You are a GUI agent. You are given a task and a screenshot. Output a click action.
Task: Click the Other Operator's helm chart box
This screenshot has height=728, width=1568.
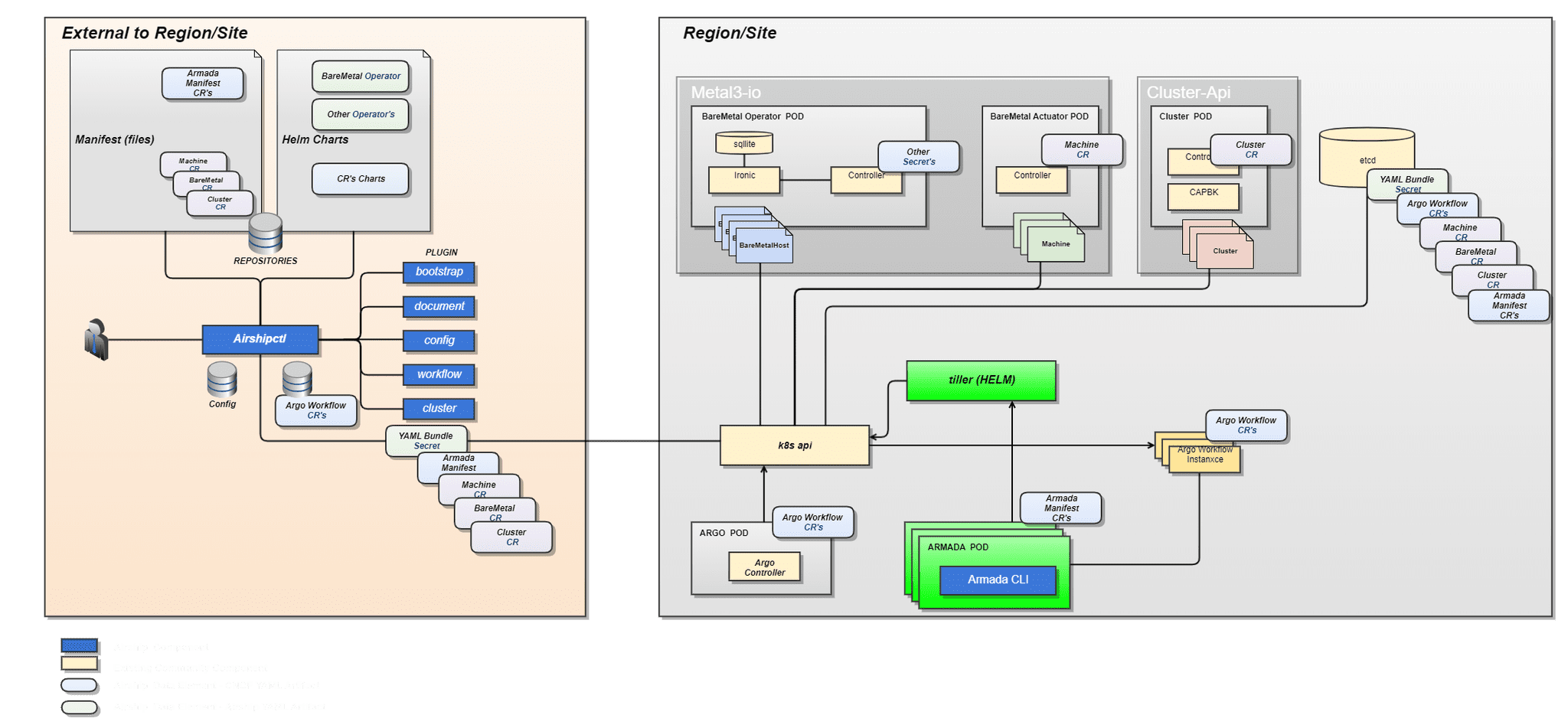click(x=361, y=114)
